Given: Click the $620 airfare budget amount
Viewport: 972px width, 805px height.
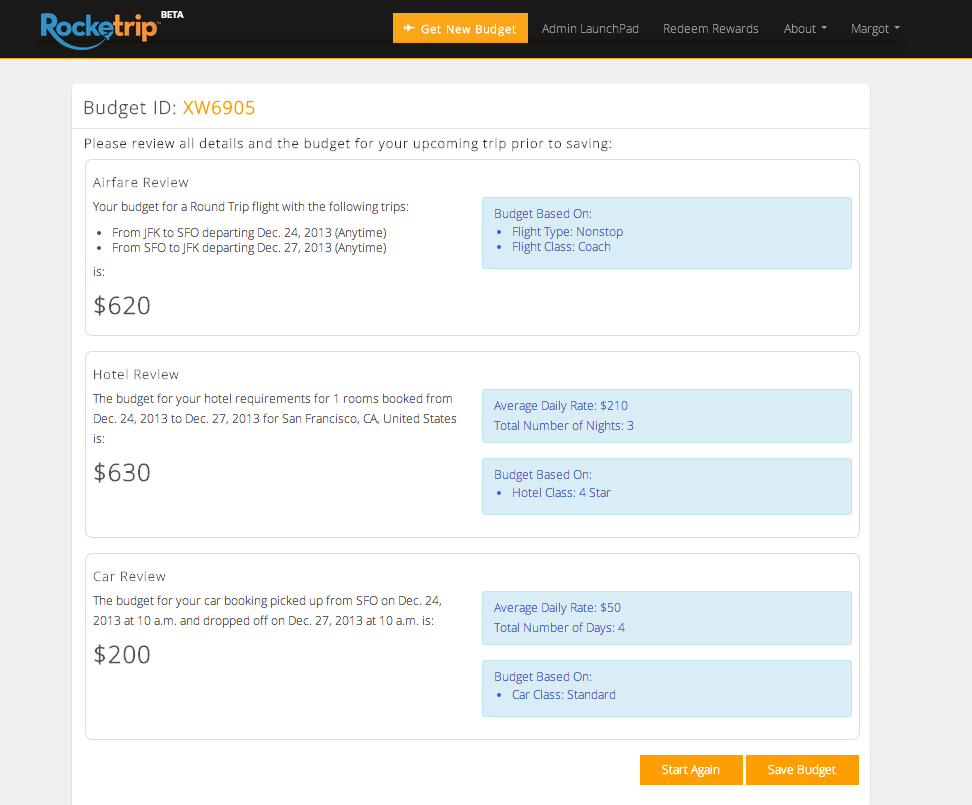Looking at the screenshot, I should click(122, 306).
